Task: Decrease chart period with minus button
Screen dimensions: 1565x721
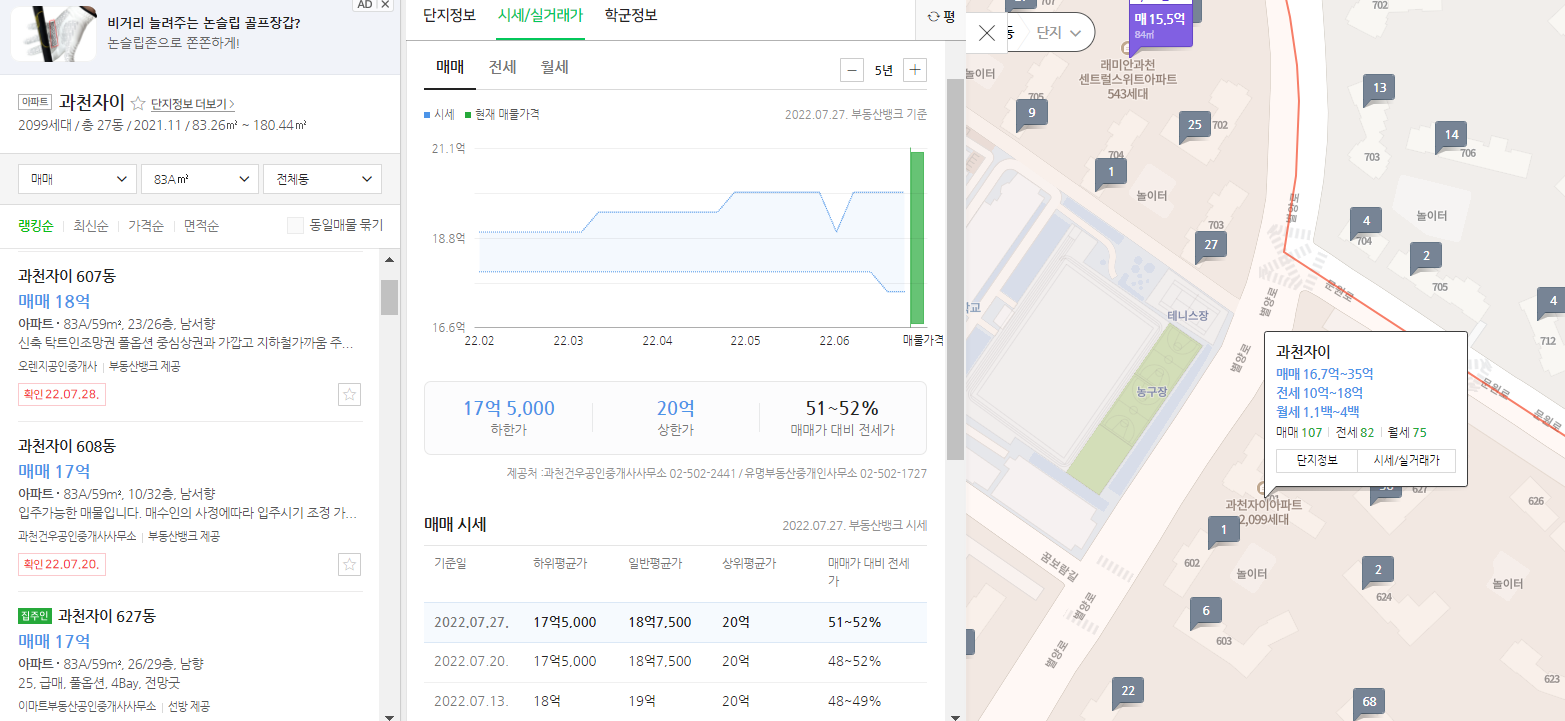Action: [852, 70]
